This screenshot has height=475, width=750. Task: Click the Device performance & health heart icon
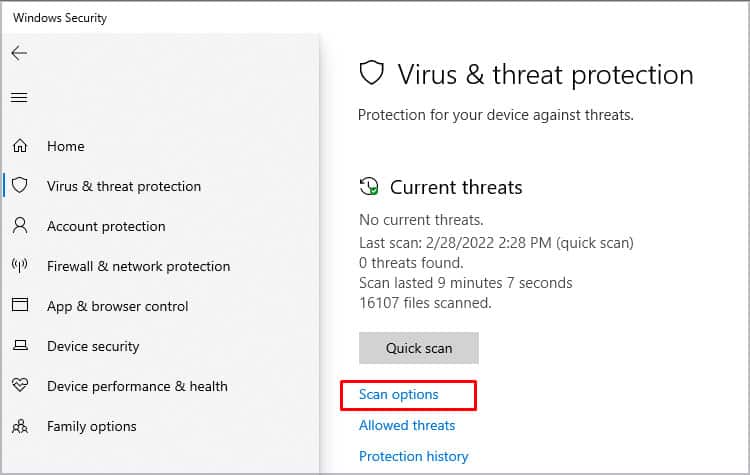[19, 386]
